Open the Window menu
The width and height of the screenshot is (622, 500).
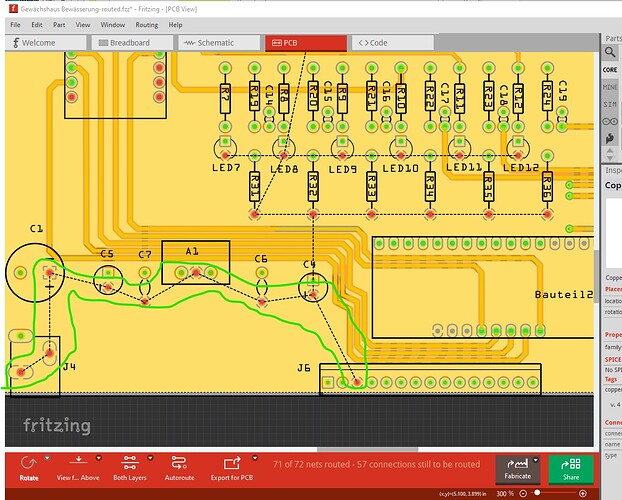[113, 25]
